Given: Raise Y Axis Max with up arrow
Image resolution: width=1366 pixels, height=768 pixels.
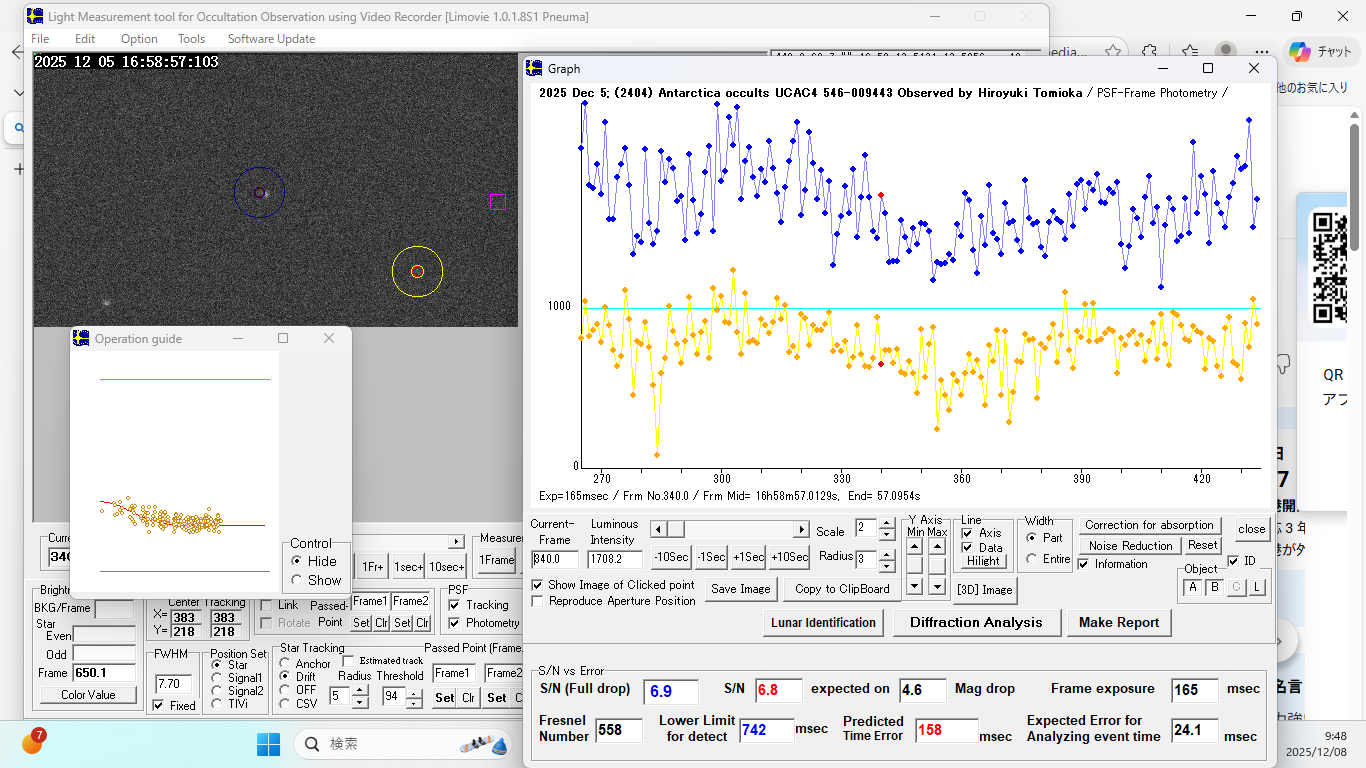Looking at the screenshot, I should 937,546.
